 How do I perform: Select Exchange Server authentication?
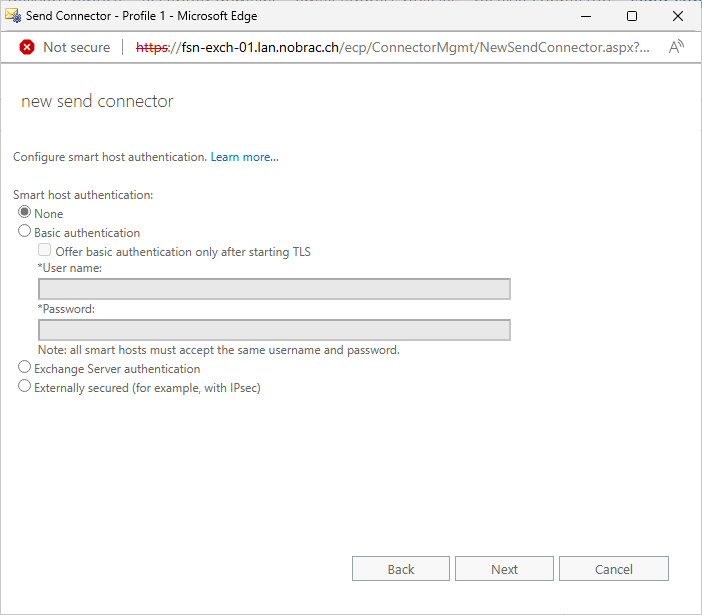(x=24, y=367)
